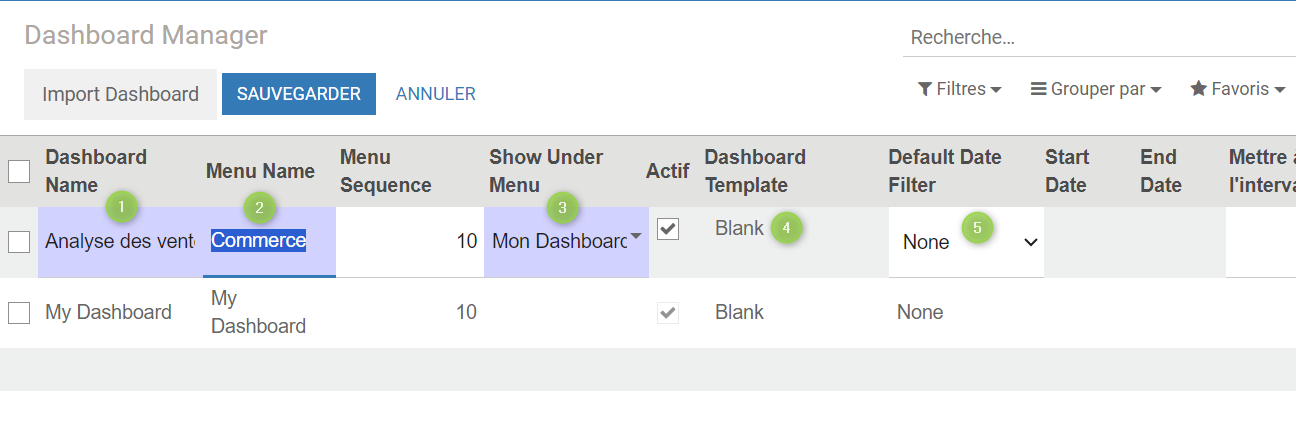This screenshot has height=424, width=1296.
Task: Click the Grouper par list icon
Action: (1039, 89)
